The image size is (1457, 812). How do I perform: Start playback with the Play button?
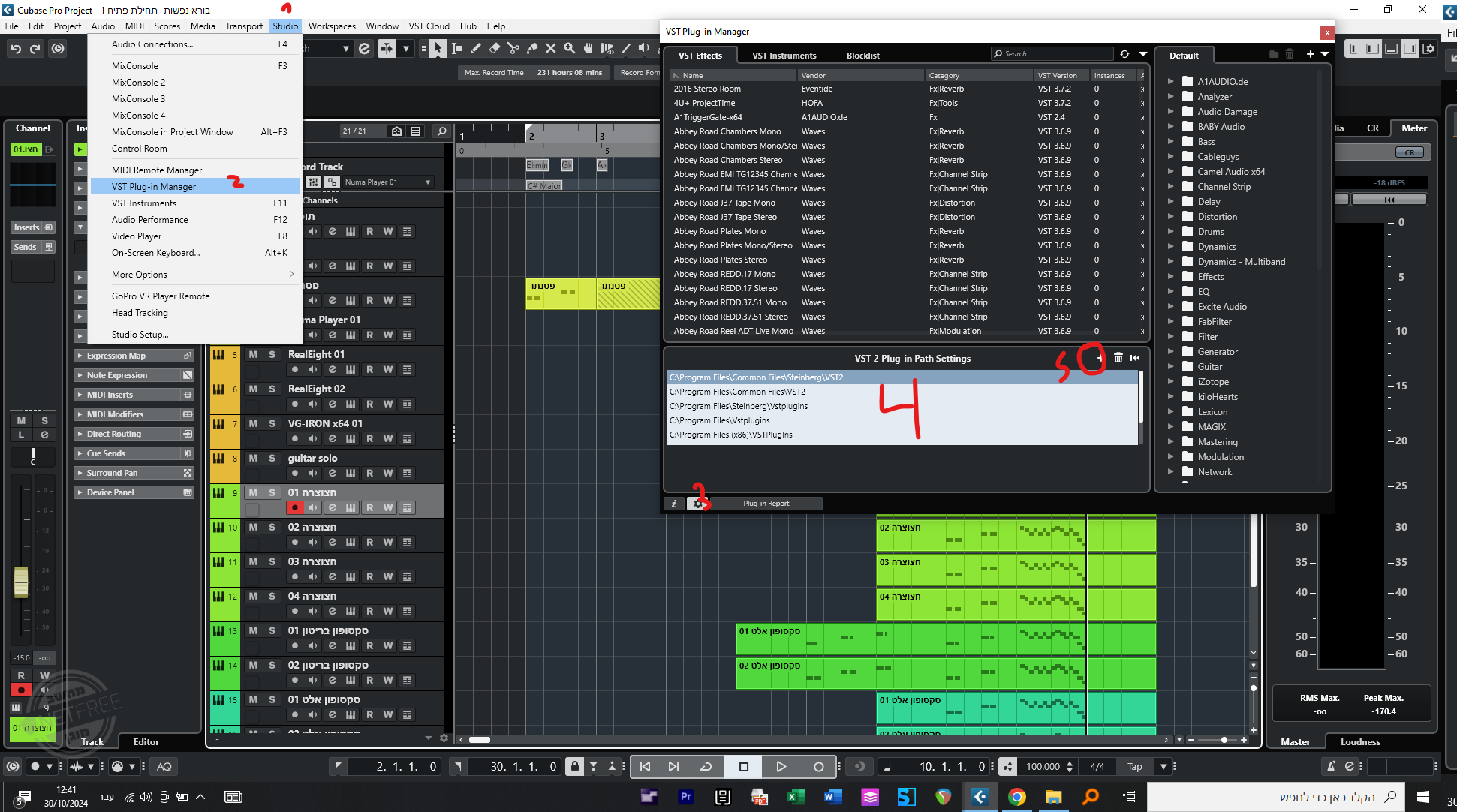781,766
